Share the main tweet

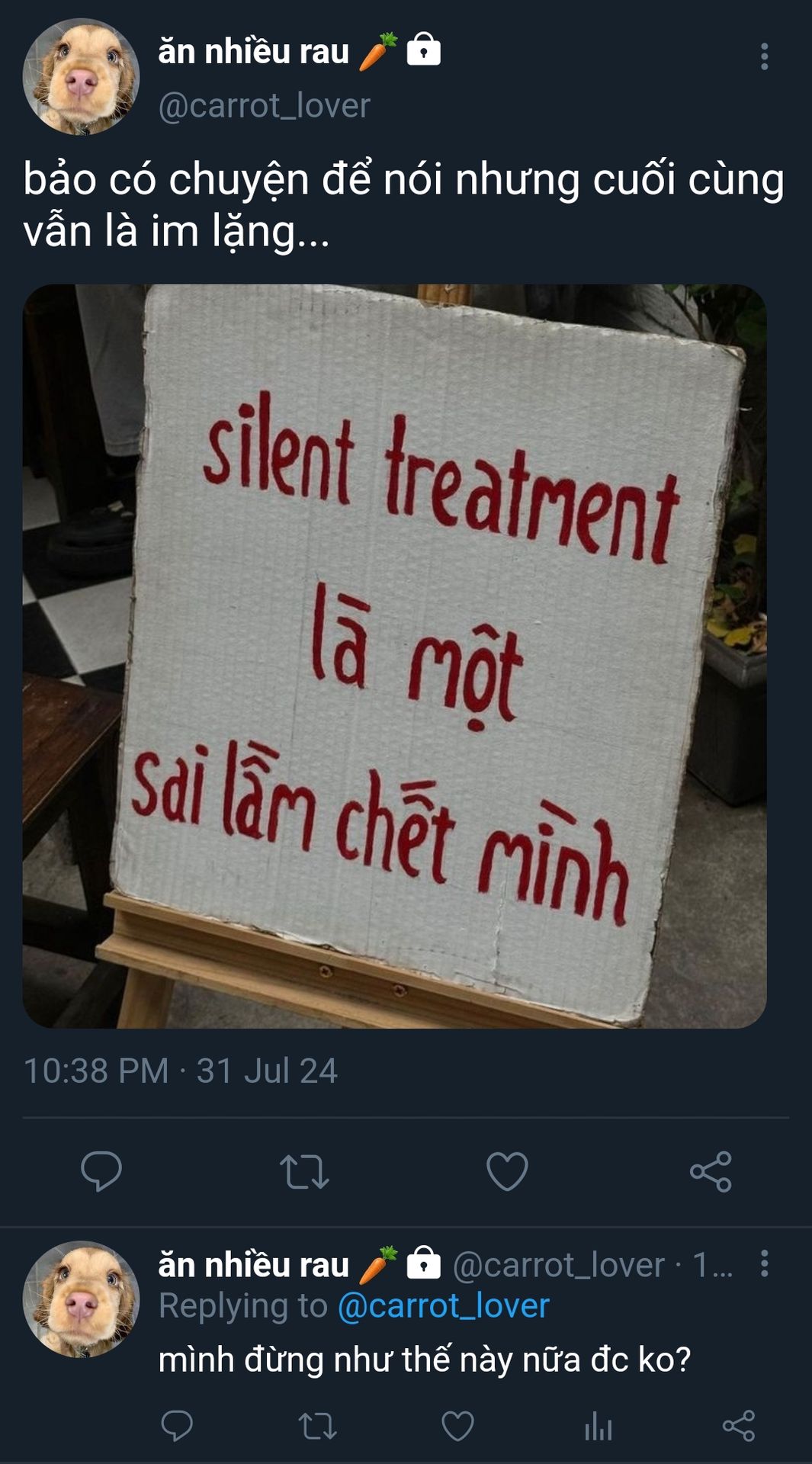pyautogui.click(x=711, y=1172)
